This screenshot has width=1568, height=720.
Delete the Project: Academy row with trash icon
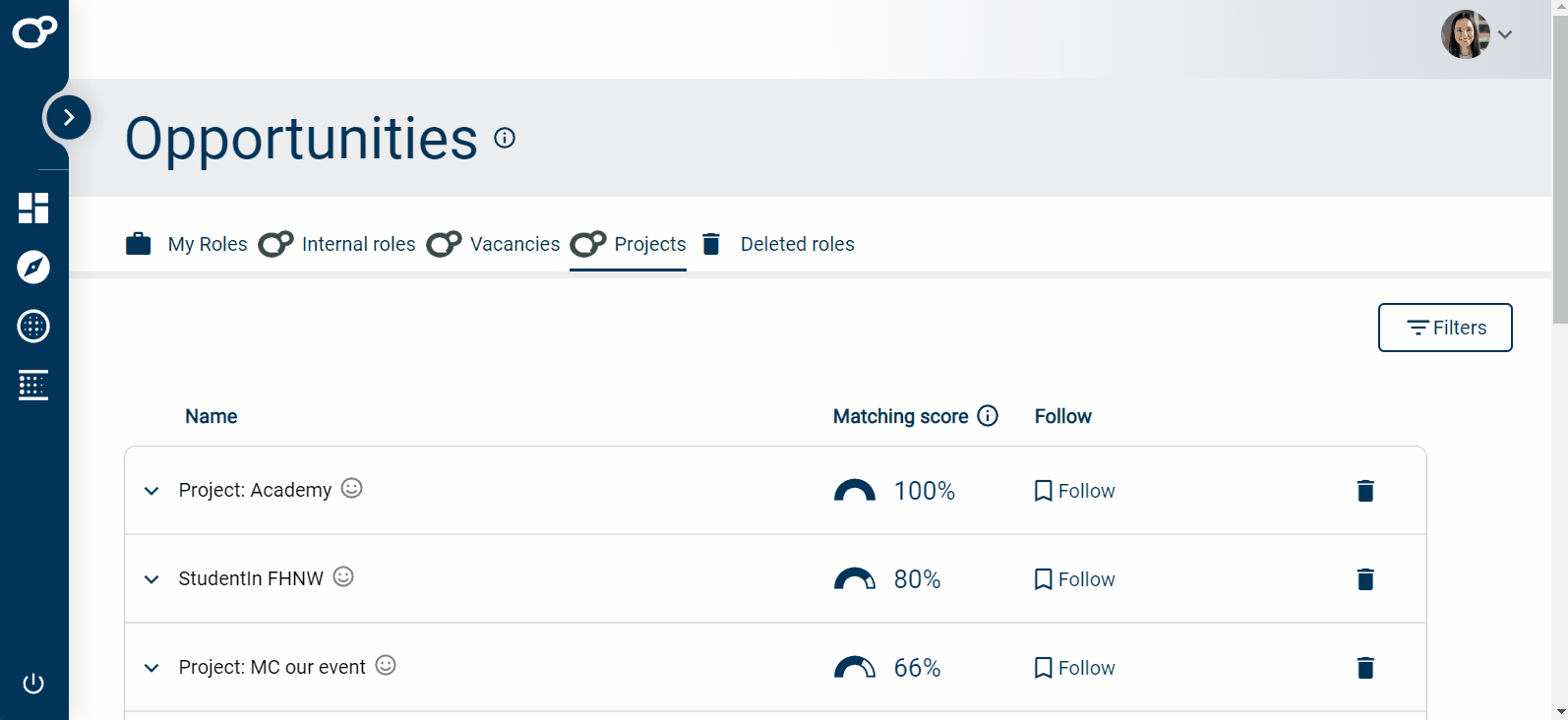(1365, 491)
